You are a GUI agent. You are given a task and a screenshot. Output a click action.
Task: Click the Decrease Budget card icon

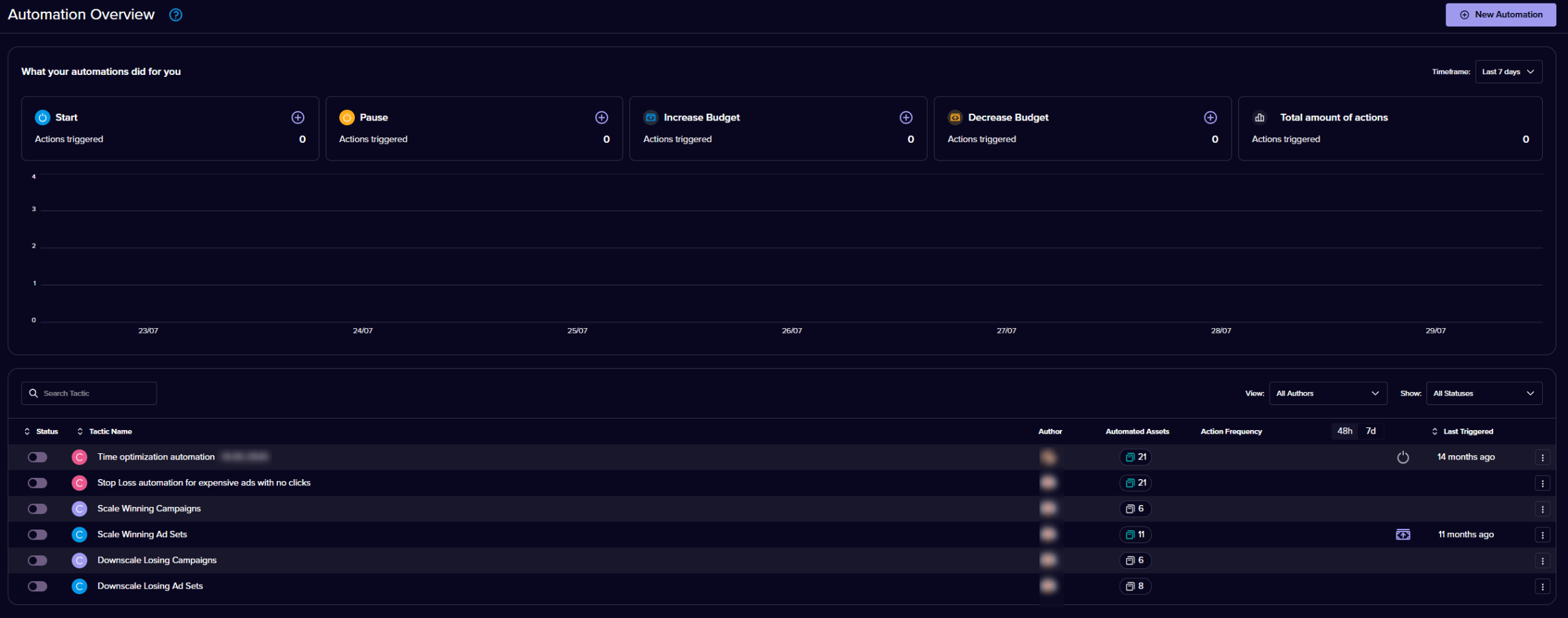(955, 118)
